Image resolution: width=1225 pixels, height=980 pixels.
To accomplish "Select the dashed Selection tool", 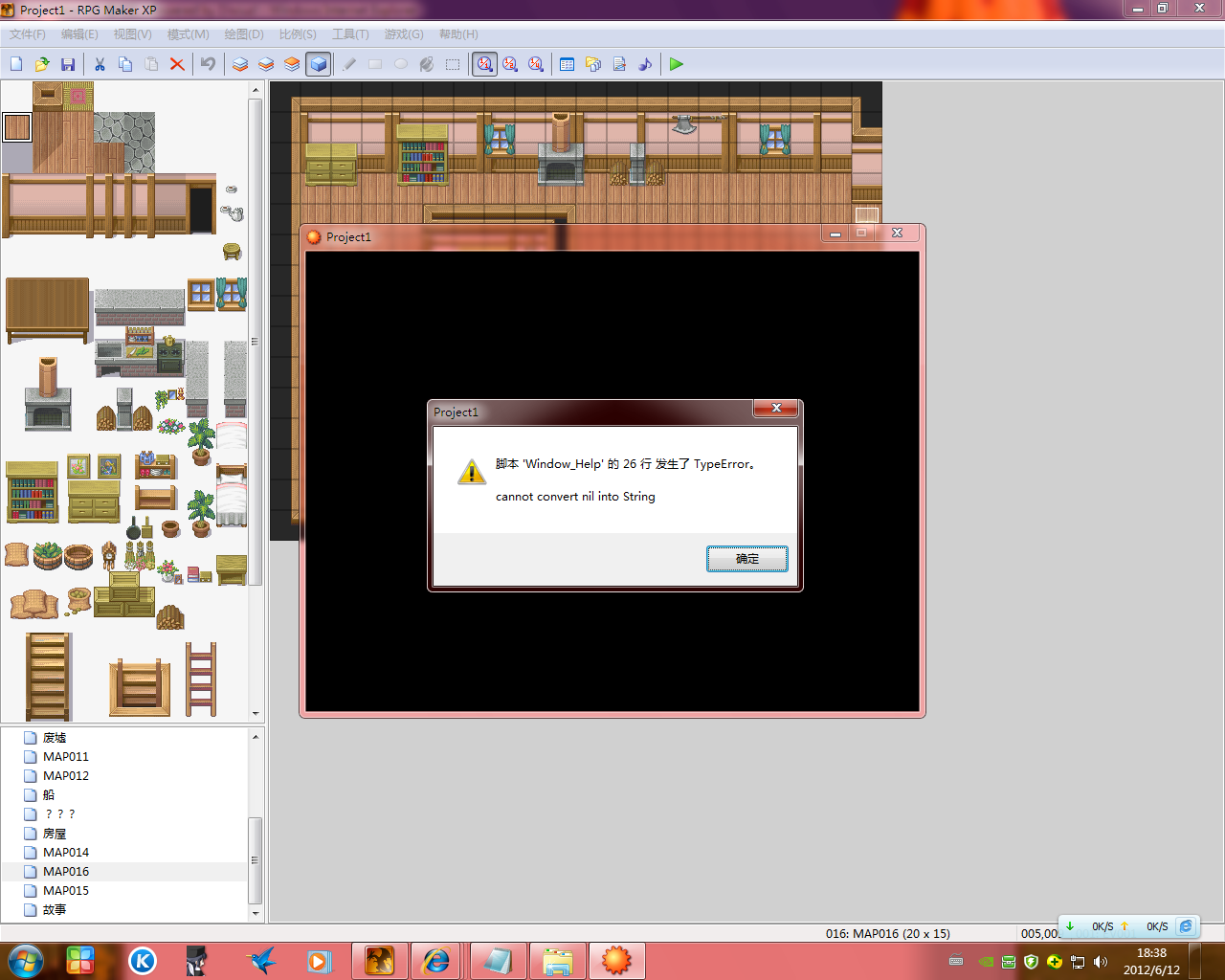I will click(453, 64).
